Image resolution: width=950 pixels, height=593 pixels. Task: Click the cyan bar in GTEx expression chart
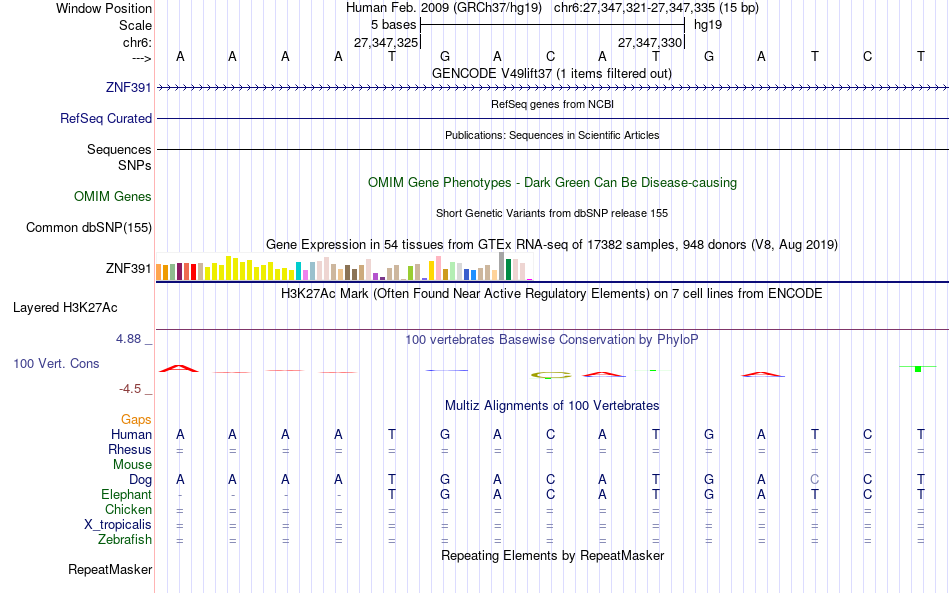[299, 271]
